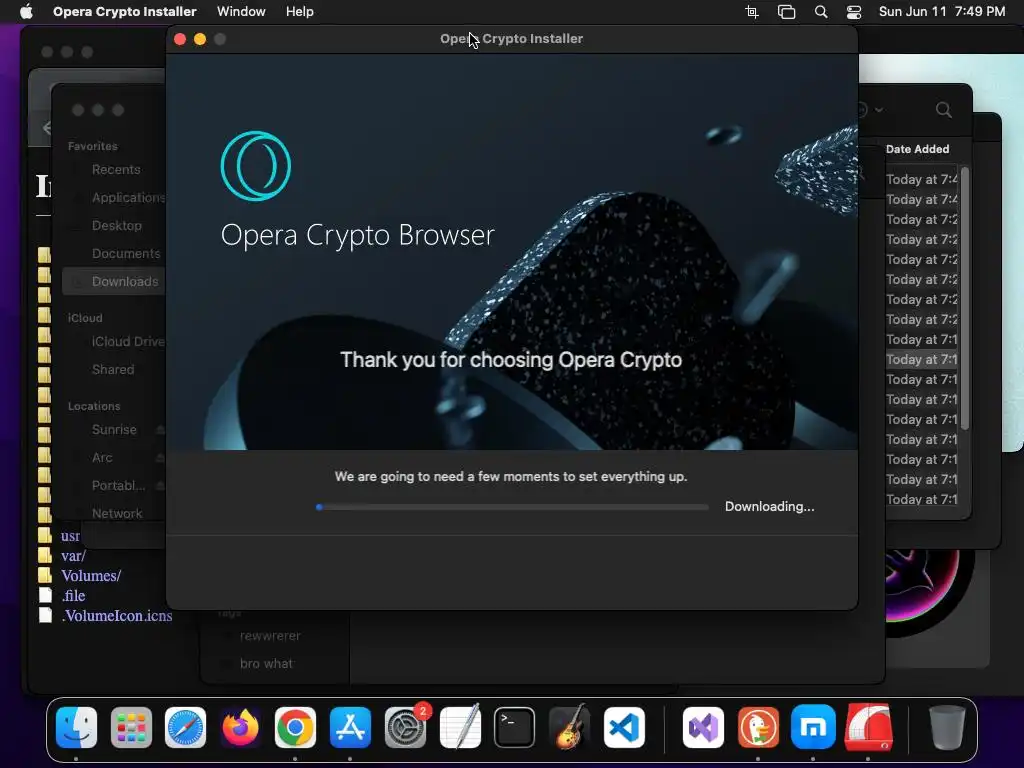The image size is (1024, 768).
Task: Open the Window menu
Action: tap(241, 12)
